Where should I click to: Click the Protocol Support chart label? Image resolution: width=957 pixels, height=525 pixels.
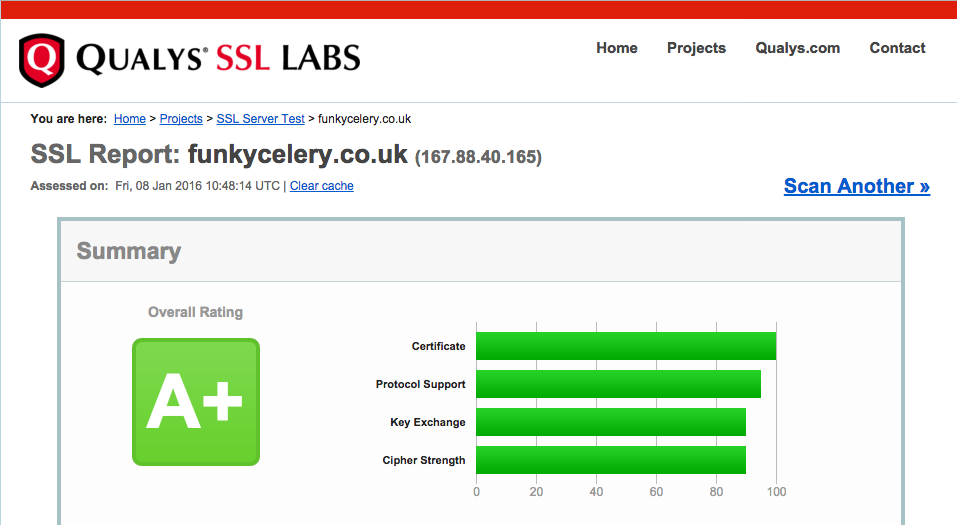point(421,384)
